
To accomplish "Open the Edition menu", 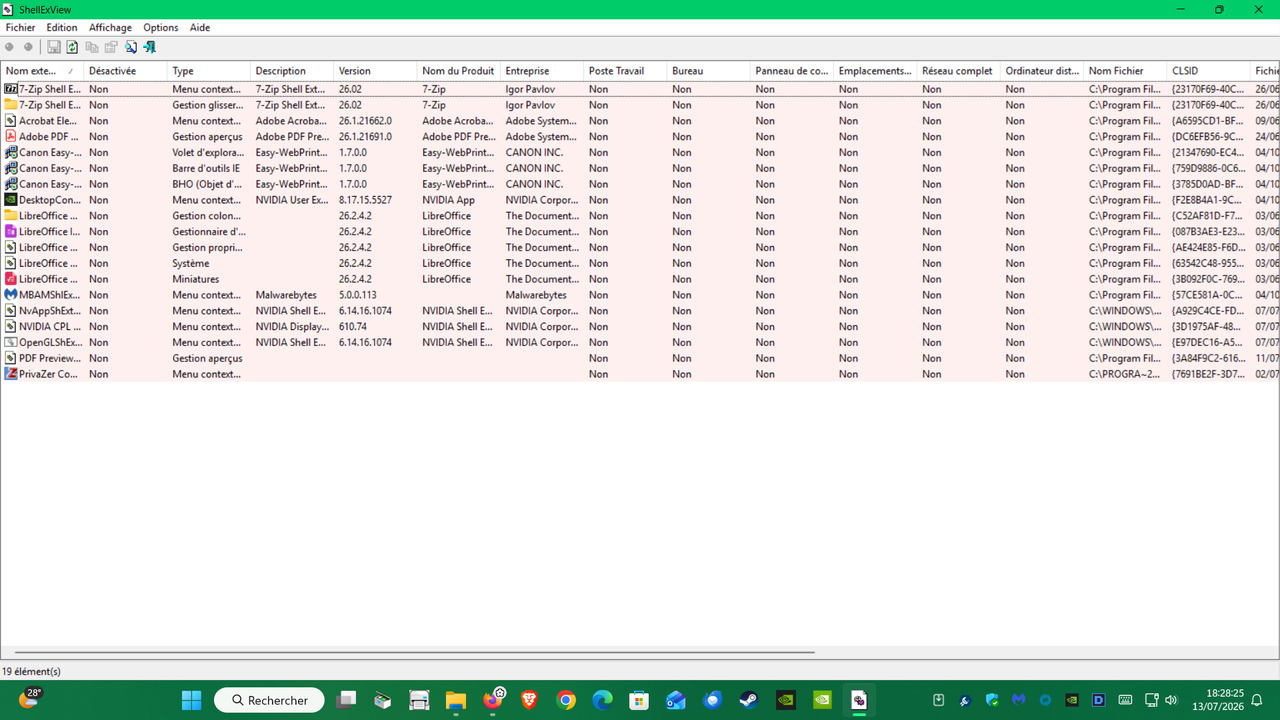I will (62, 28).
